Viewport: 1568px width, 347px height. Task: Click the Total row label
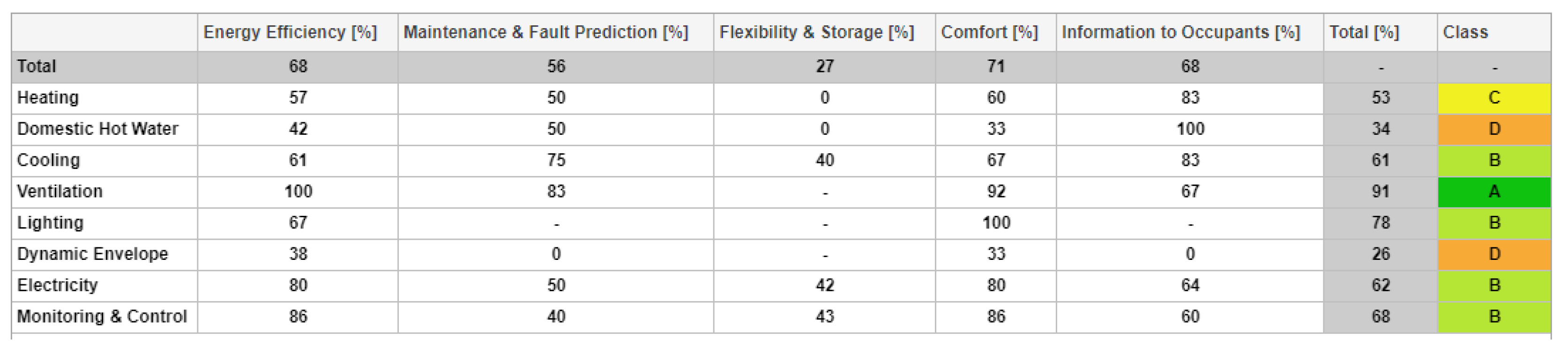(37, 66)
